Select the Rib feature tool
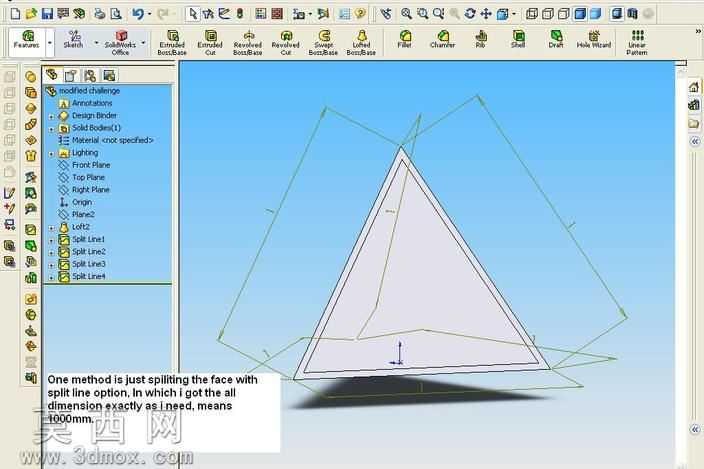 480,39
